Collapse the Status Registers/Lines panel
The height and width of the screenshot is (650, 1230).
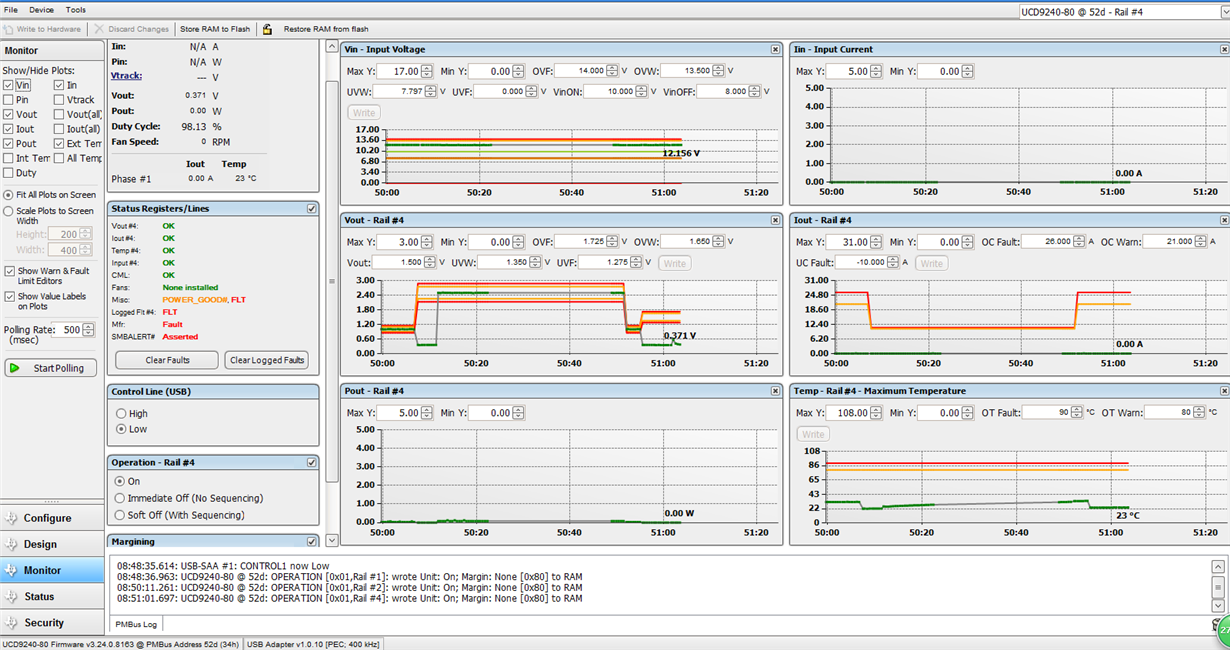[x=312, y=209]
